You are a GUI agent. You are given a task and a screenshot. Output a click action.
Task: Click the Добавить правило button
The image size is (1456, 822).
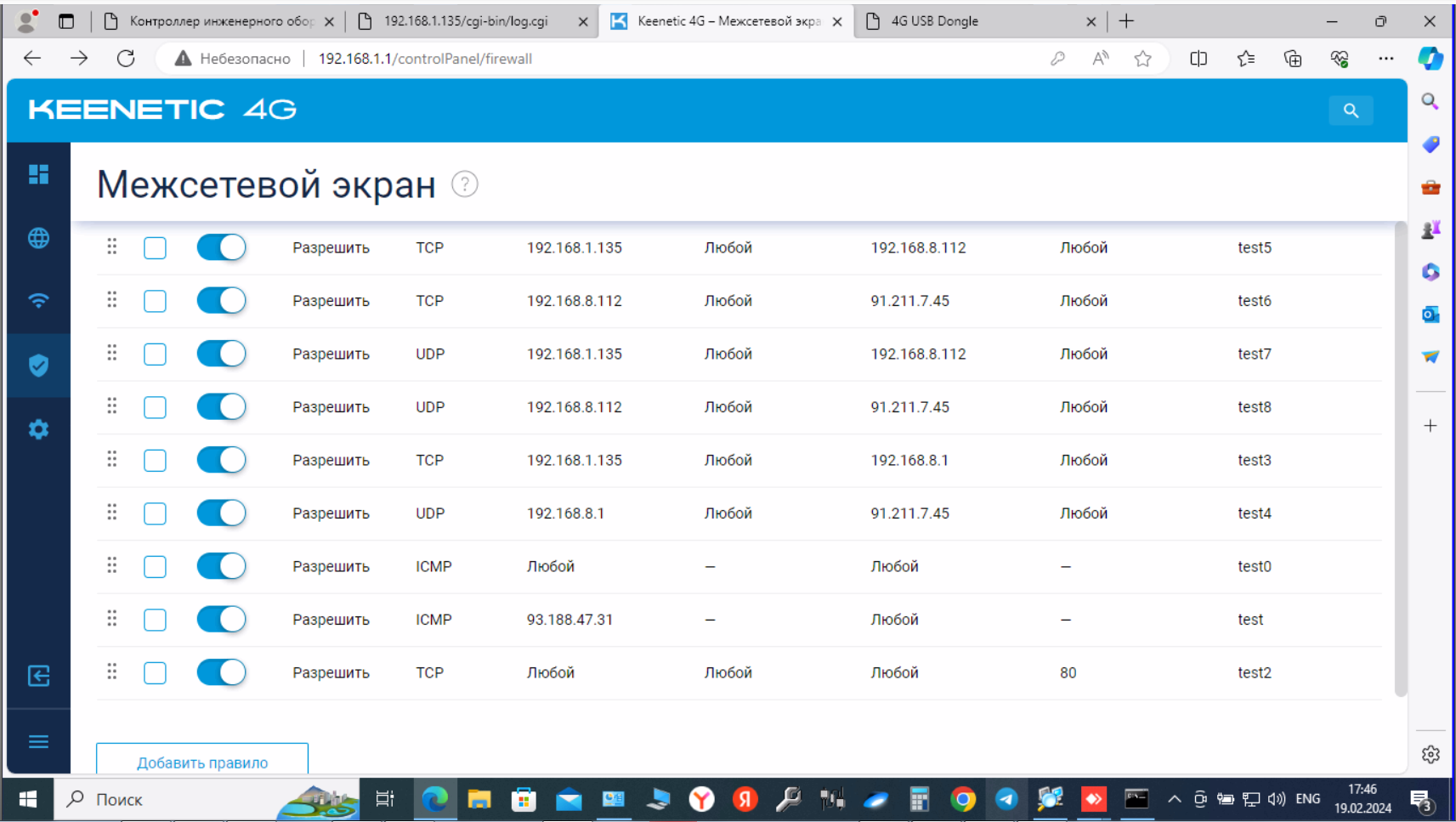[x=202, y=762]
